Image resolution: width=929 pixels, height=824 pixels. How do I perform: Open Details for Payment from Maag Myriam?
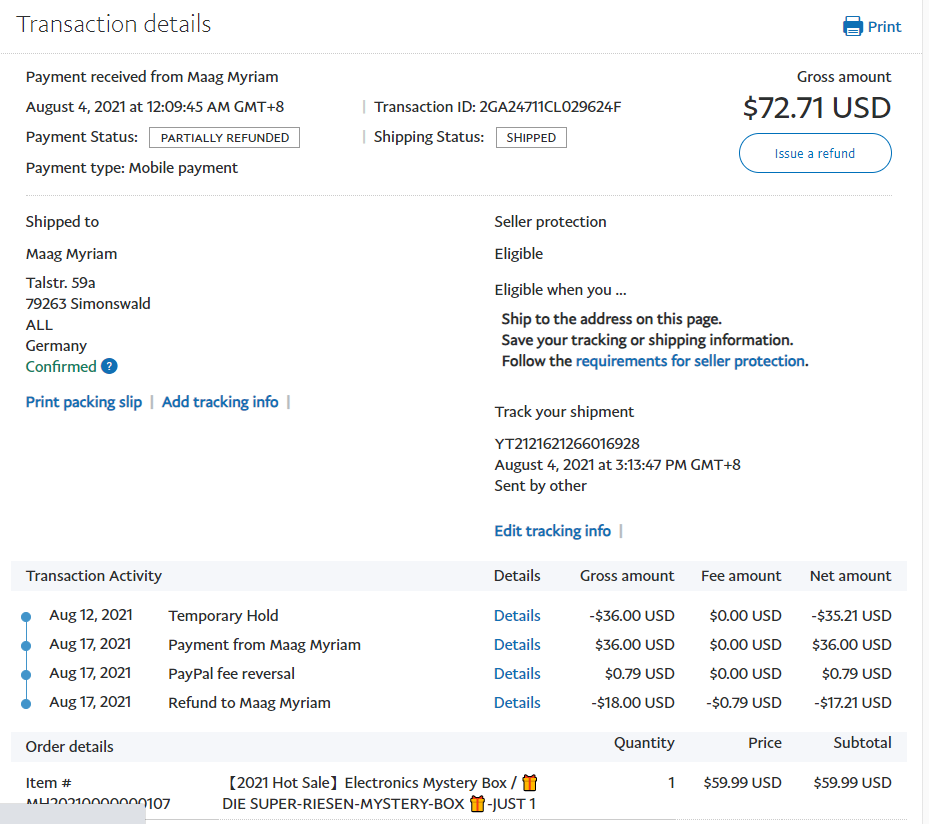click(x=517, y=645)
